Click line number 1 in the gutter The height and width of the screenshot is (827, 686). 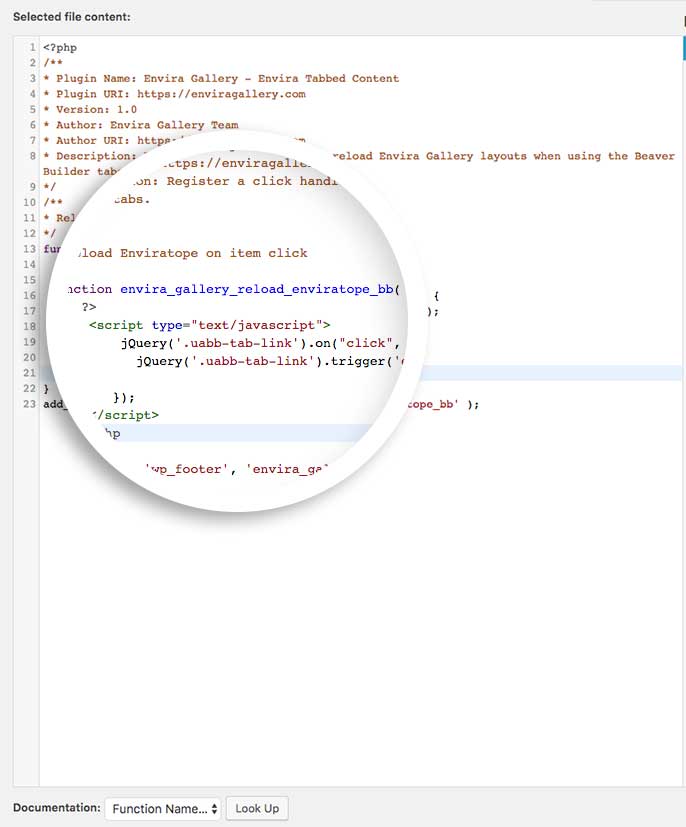33,47
